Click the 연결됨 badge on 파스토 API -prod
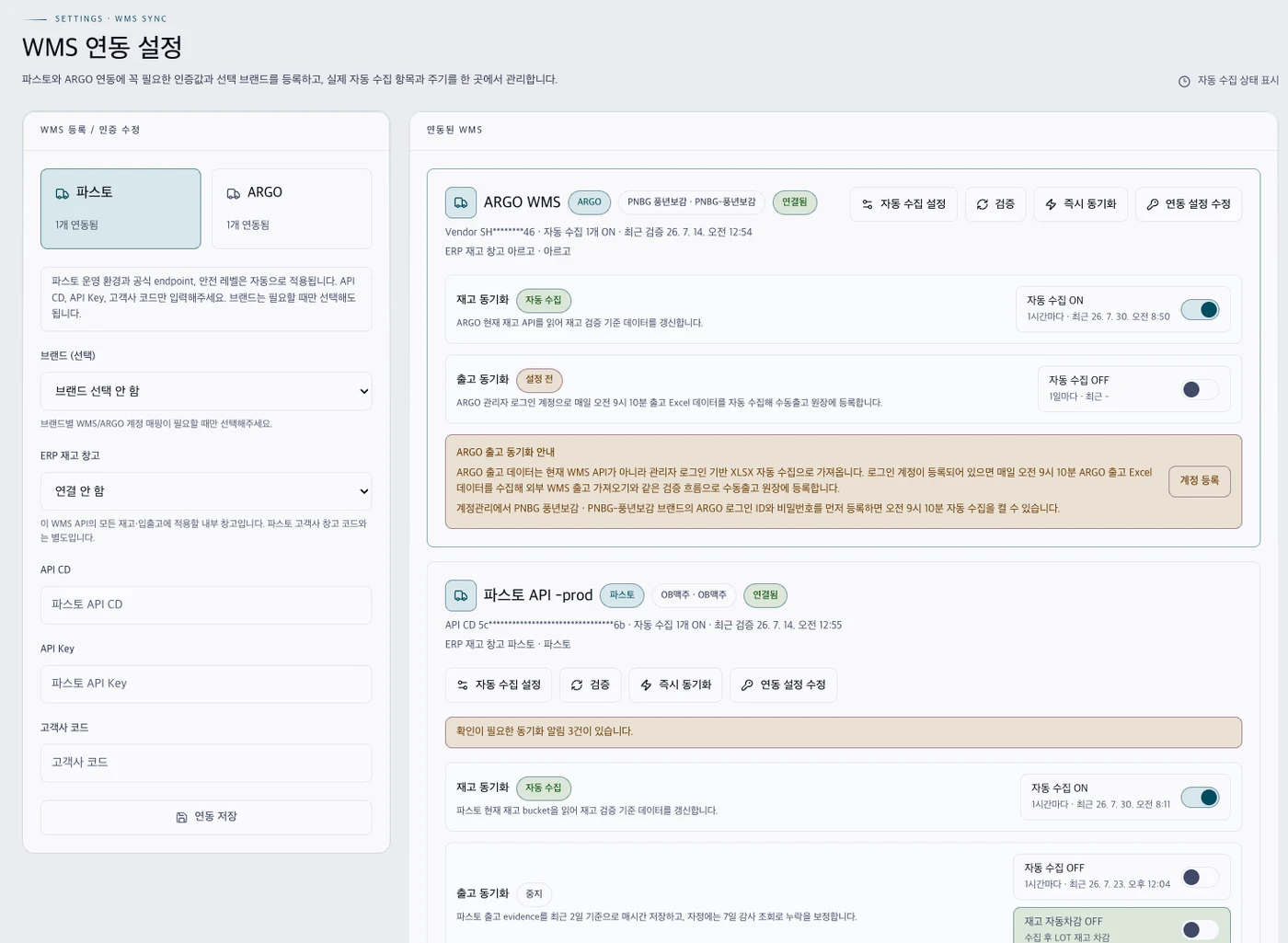 765,595
